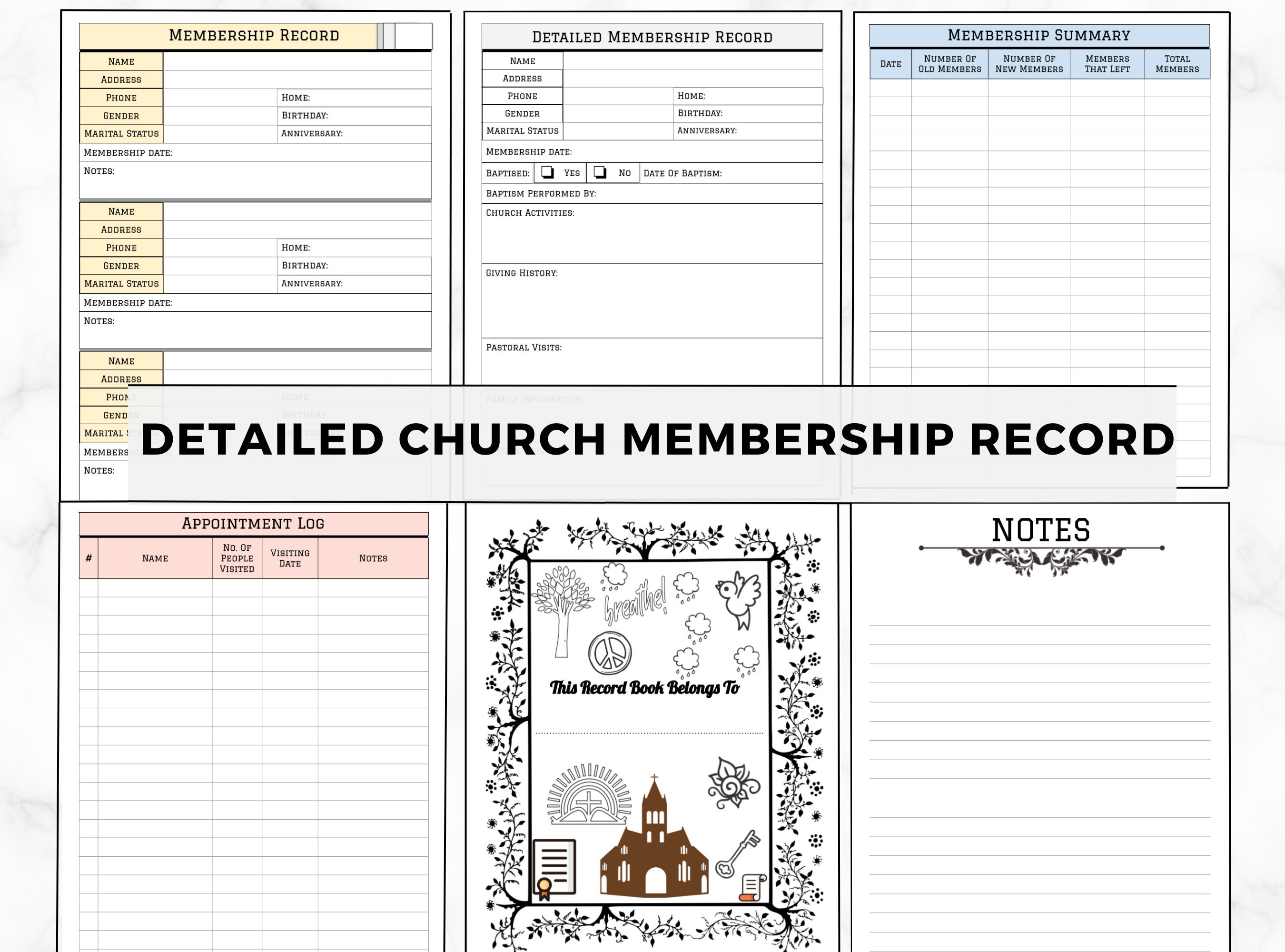Click the key icon on cover page
1285x952 pixels.
click(x=738, y=853)
